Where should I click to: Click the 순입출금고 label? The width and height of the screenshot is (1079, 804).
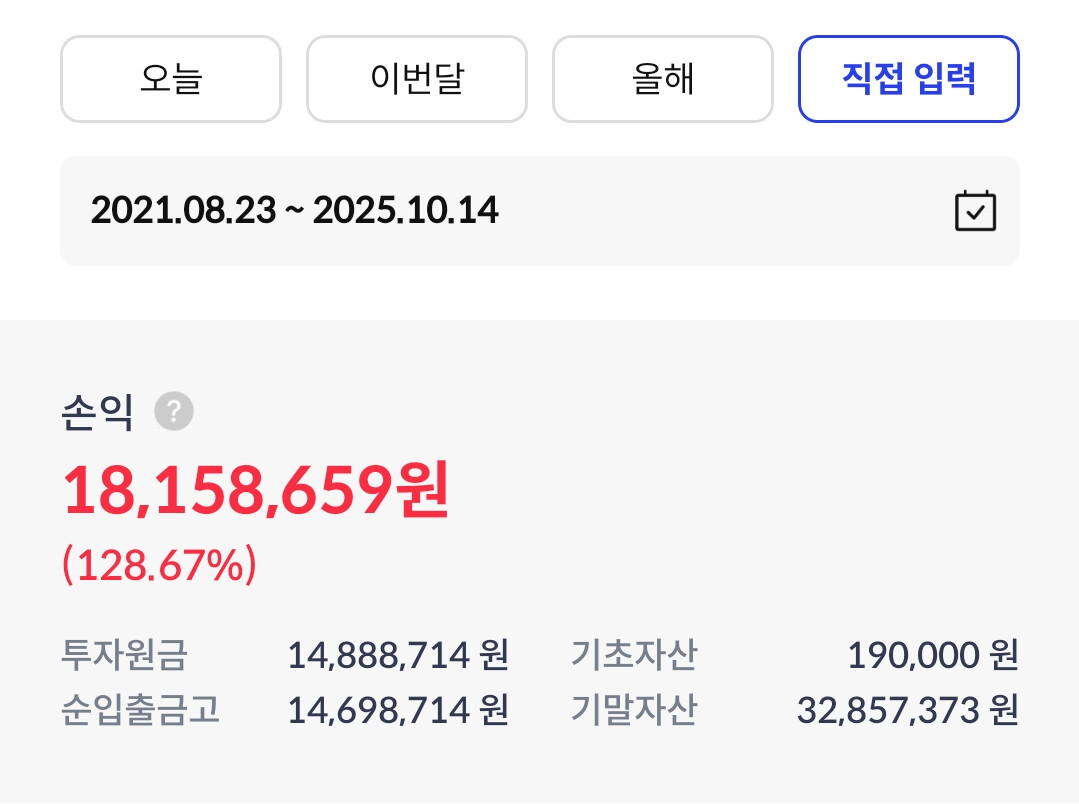140,711
